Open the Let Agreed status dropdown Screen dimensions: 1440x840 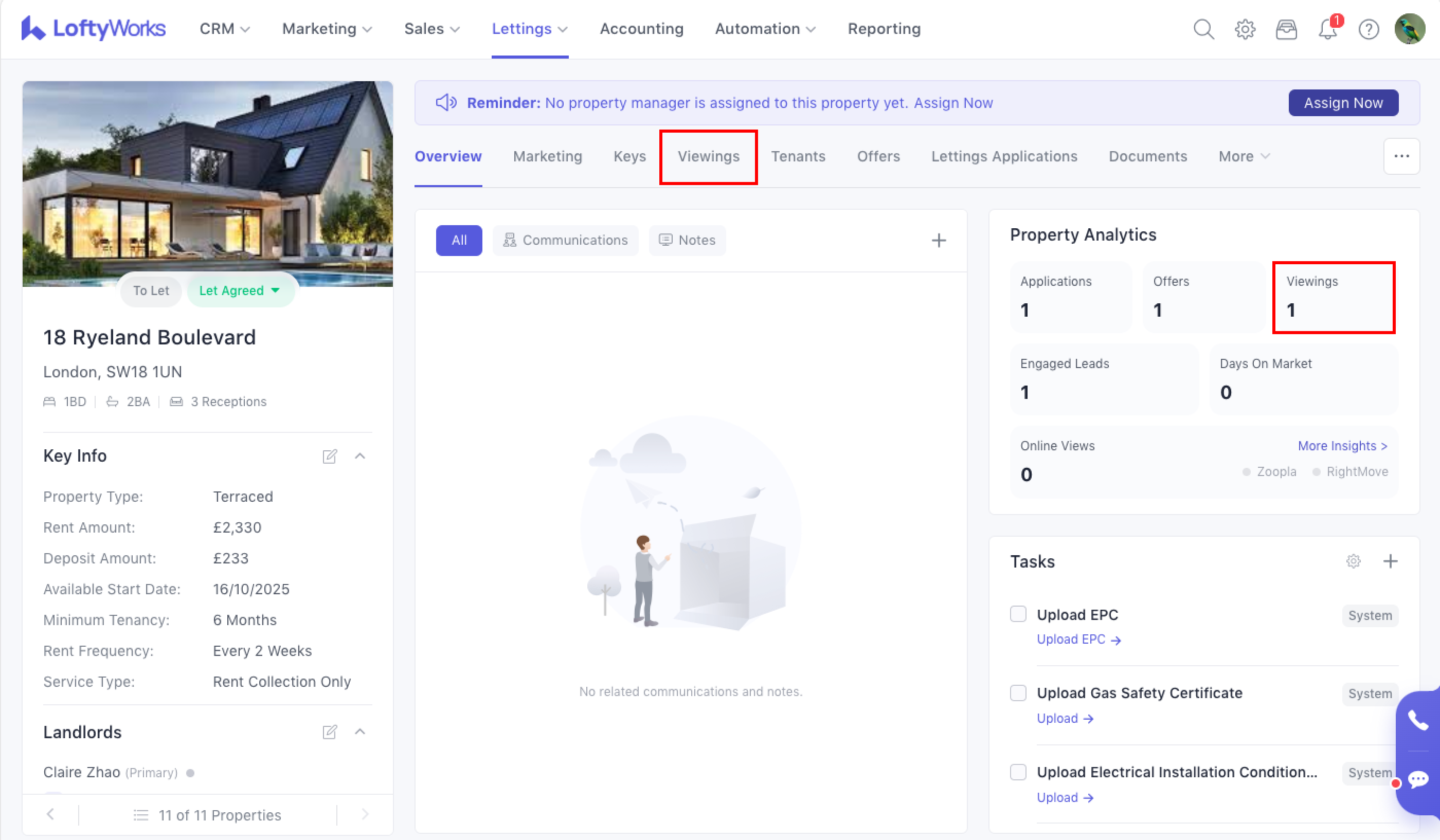pos(240,290)
